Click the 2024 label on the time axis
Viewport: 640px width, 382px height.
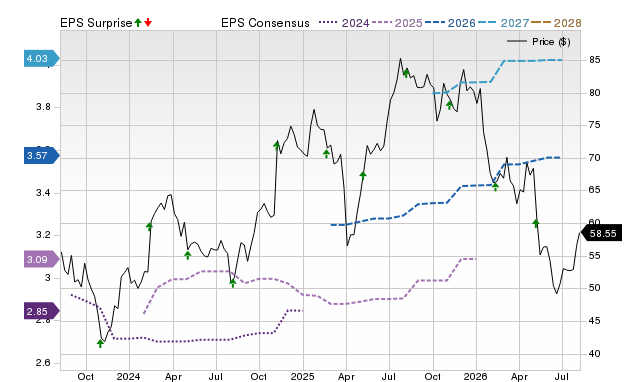click(x=129, y=376)
